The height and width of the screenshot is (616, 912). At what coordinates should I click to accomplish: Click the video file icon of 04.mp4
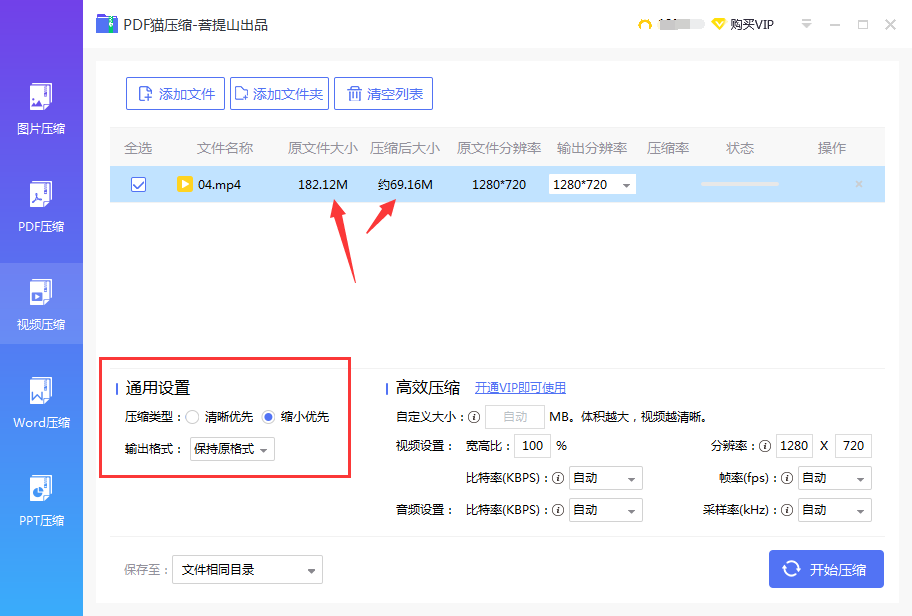tap(184, 184)
